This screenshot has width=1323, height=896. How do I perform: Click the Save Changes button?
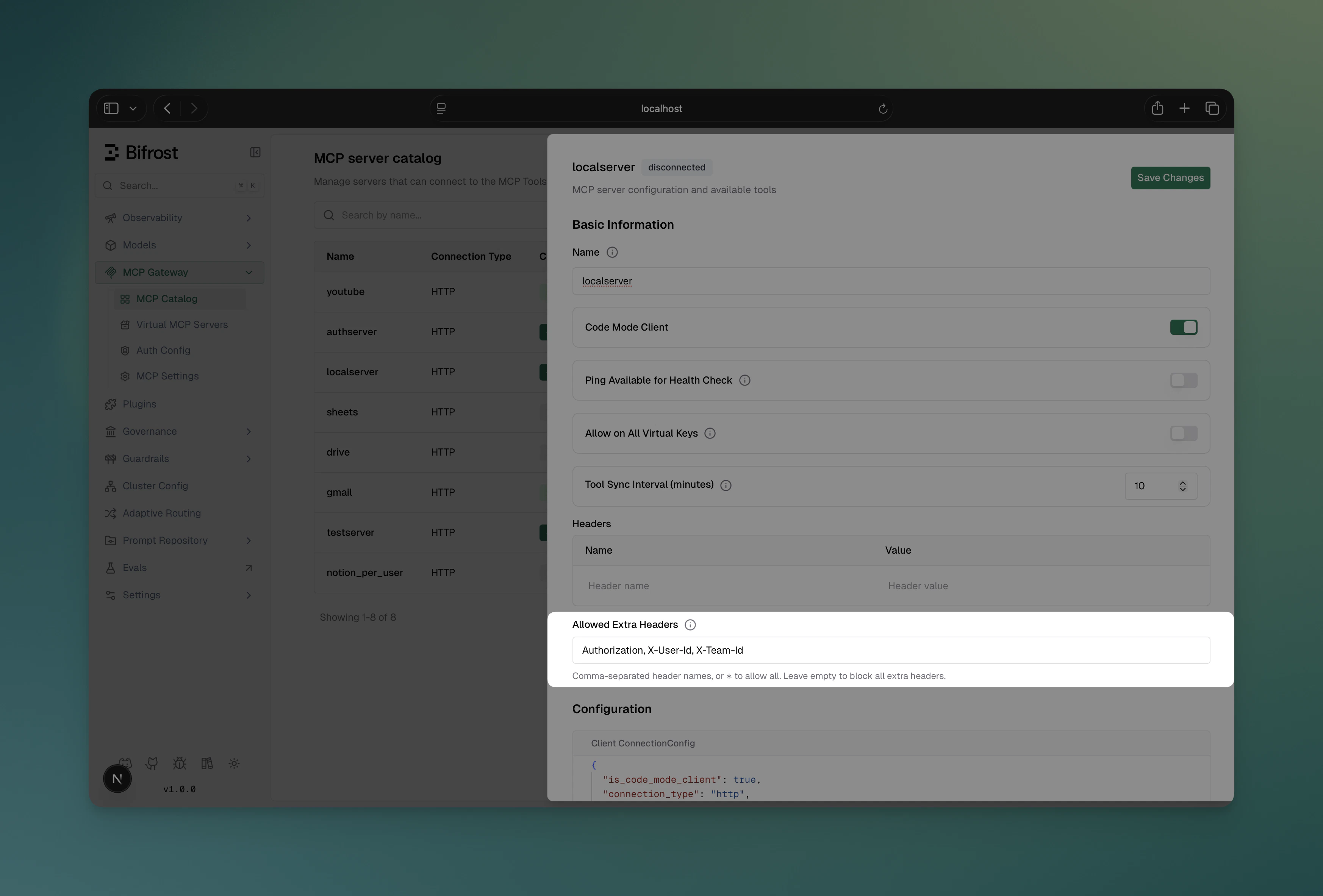(1170, 178)
